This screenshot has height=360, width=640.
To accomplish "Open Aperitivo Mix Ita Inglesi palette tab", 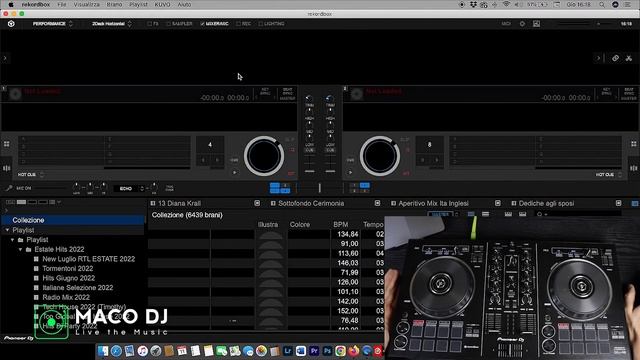I will pos(433,203).
